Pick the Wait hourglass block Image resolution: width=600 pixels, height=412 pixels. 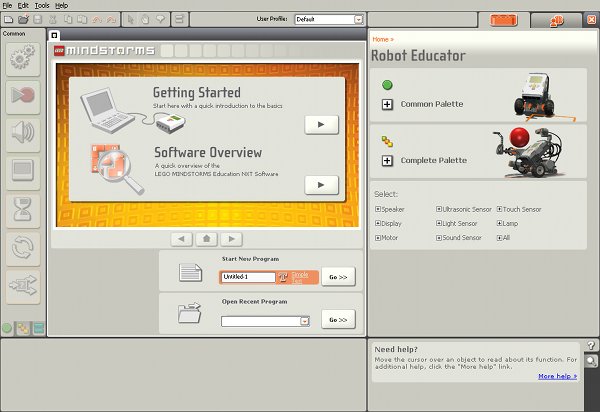tap(23, 210)
